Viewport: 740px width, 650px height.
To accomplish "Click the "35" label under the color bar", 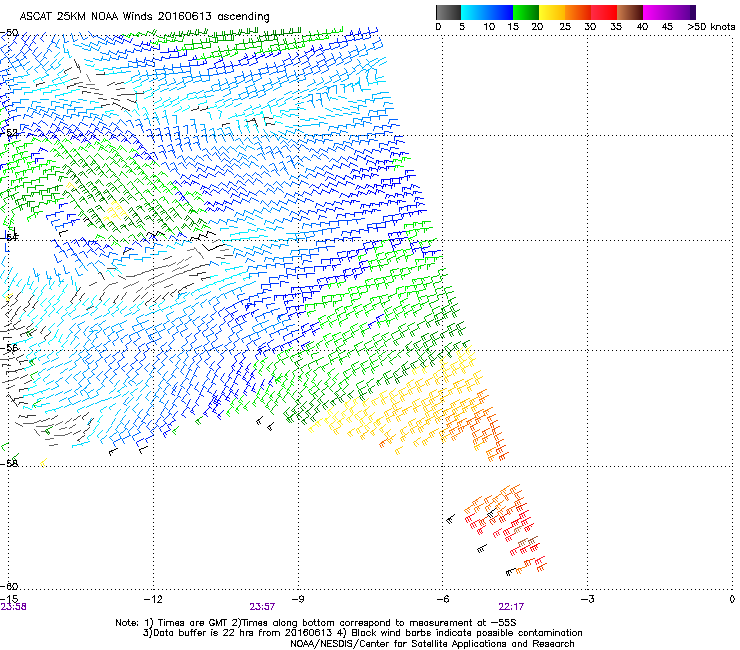I will point(616,27).
